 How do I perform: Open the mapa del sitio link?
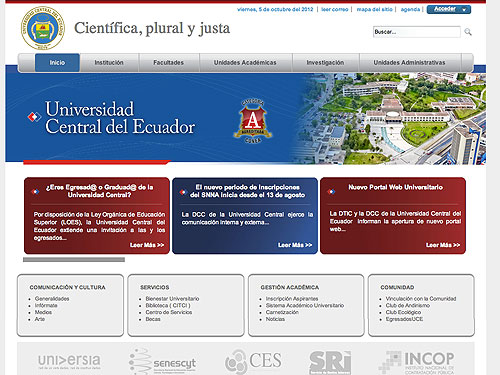tap(374, 9)
